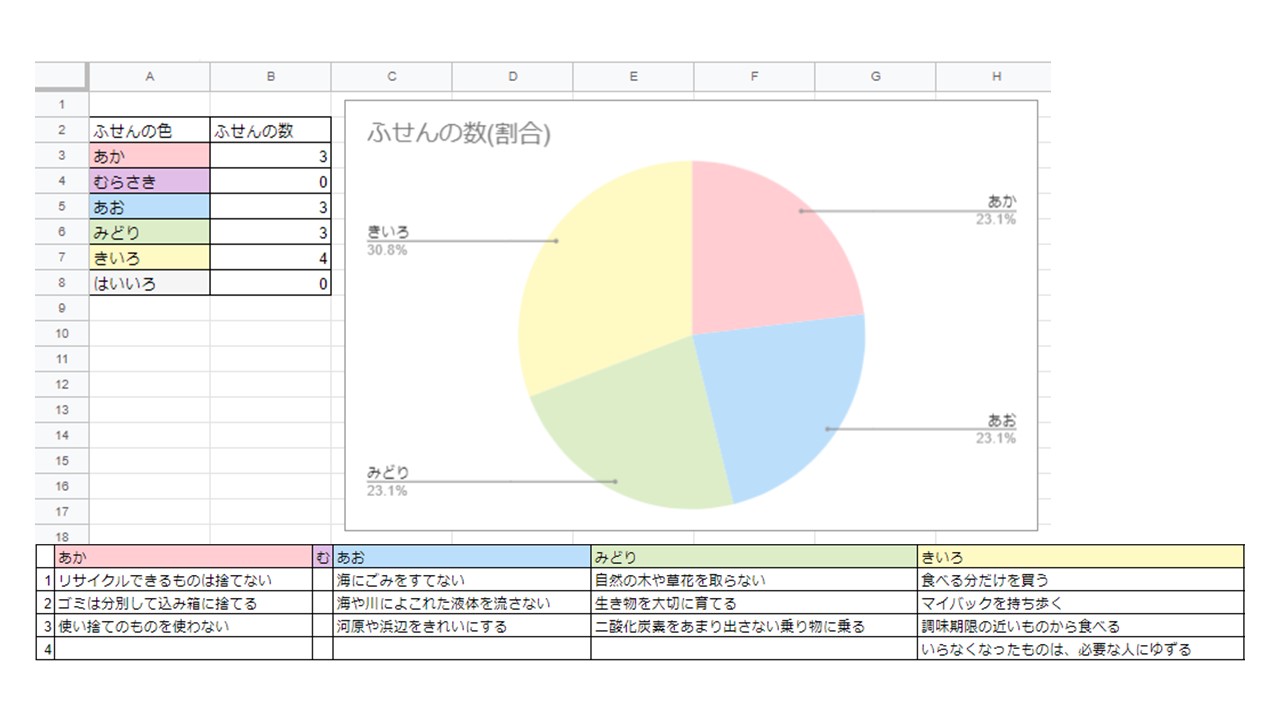Click header cell ふせんの数

(270, 130)
